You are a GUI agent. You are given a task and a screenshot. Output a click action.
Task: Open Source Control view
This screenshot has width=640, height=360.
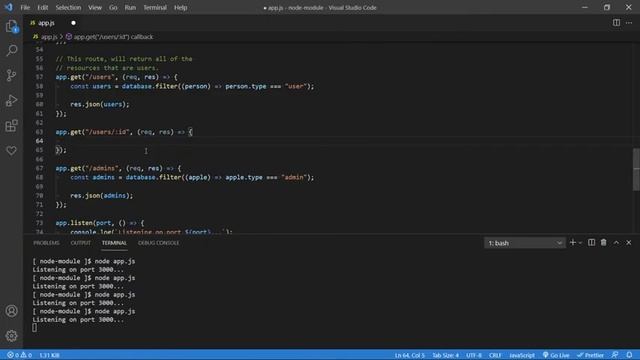click(11, 76)
